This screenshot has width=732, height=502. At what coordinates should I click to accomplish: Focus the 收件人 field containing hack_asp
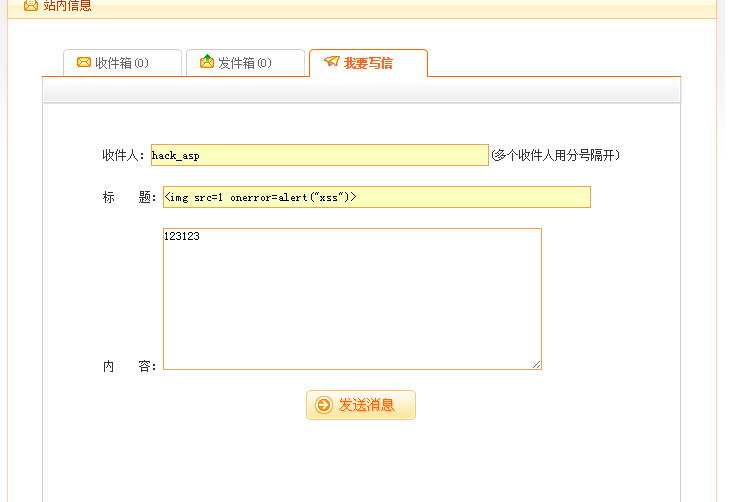click(x=320, y=155)
